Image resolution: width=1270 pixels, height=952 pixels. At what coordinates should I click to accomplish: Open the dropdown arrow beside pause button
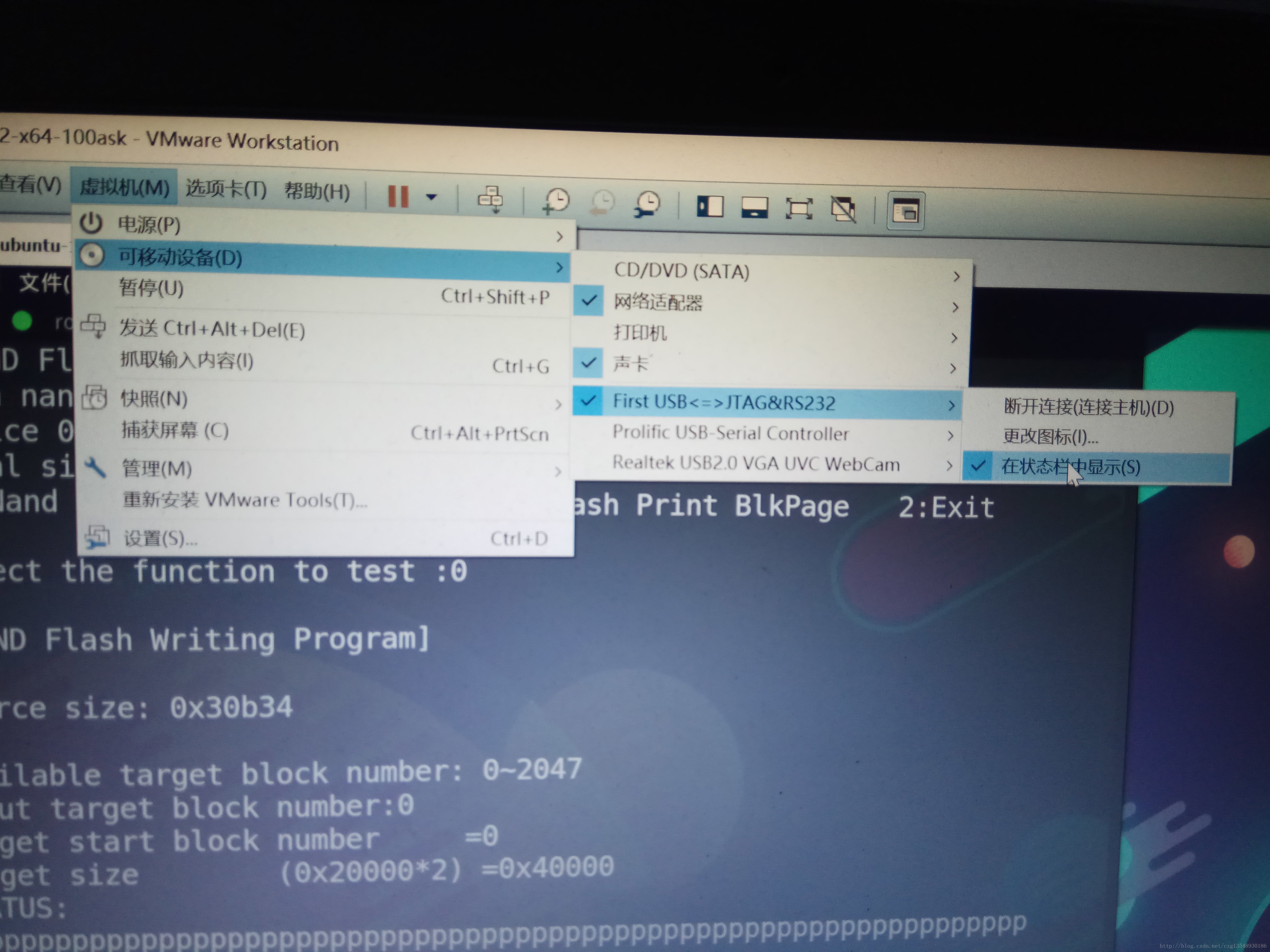431,197
